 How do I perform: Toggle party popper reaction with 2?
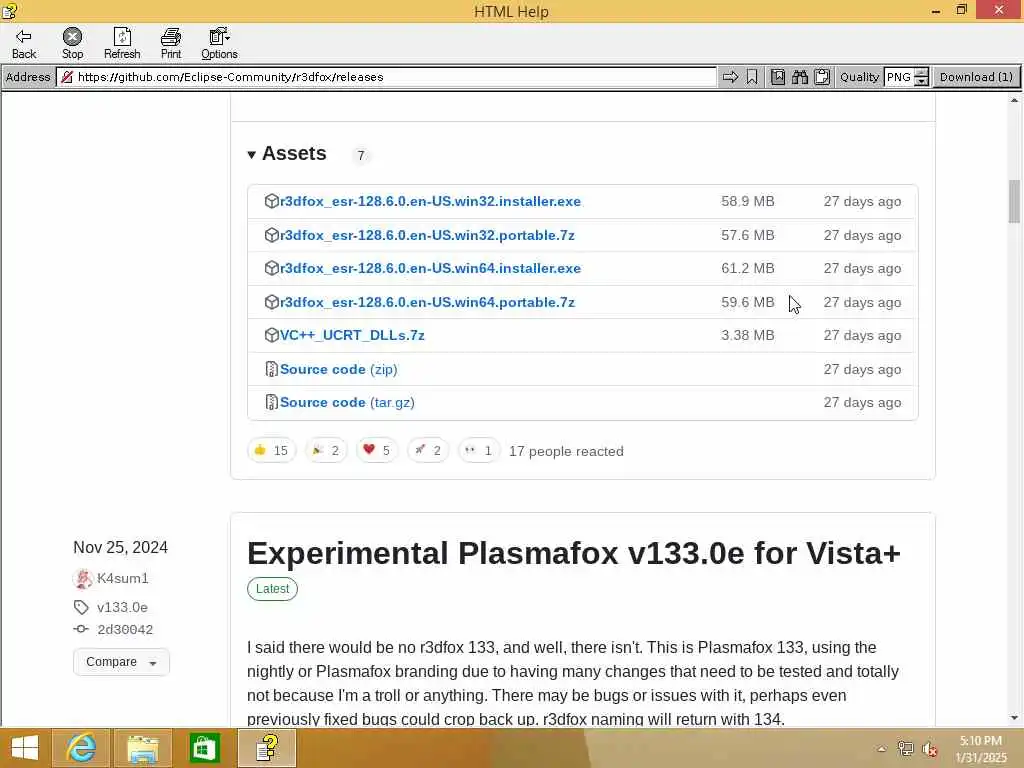click(x=326, y=451)
